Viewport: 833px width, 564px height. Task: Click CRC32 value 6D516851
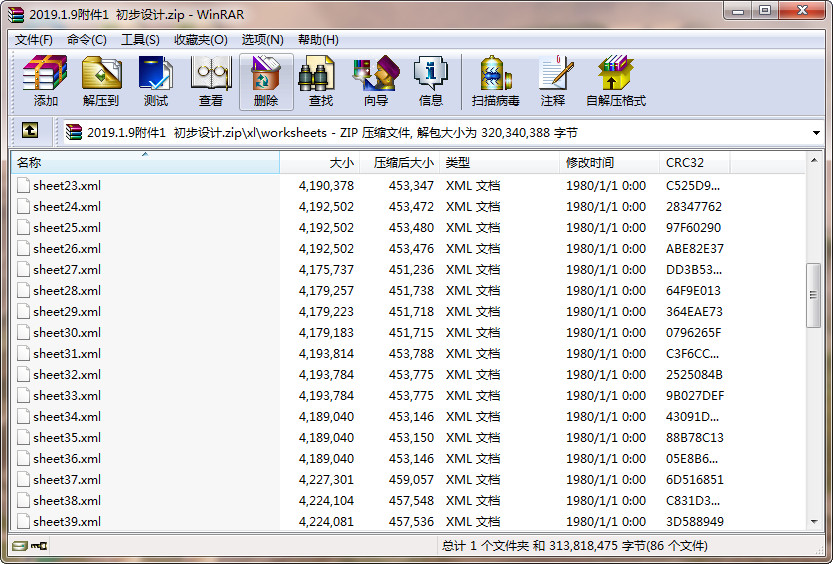click(695, 480)
